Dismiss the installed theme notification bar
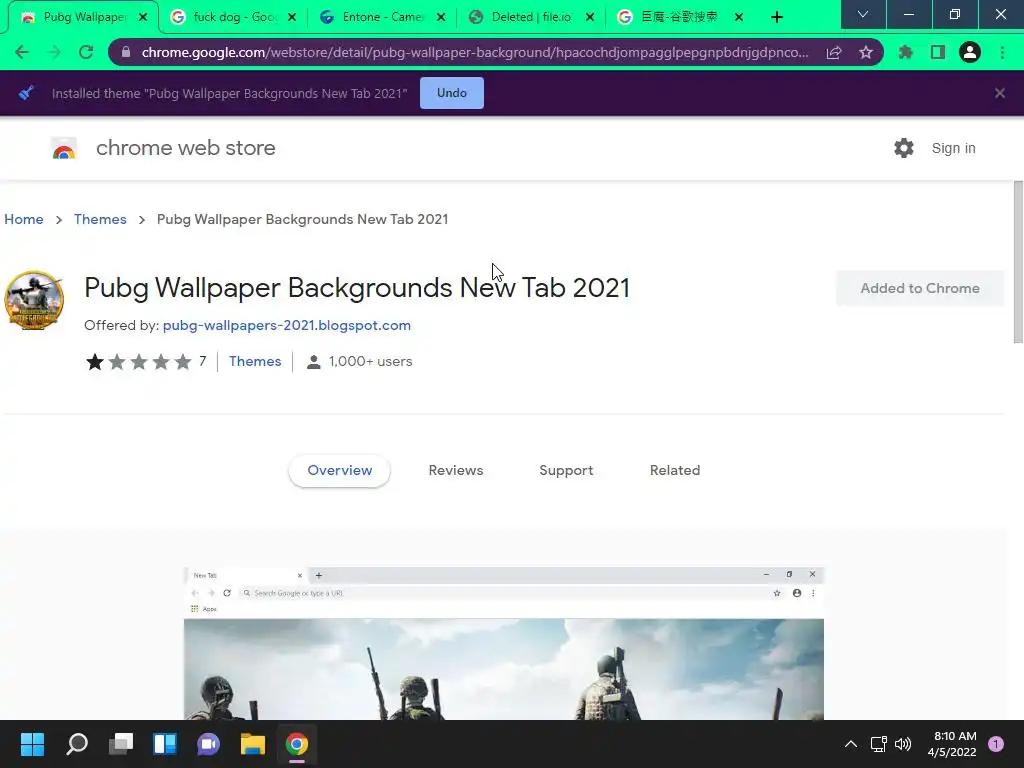The image size is (1024, 768). tap(999, 93)
